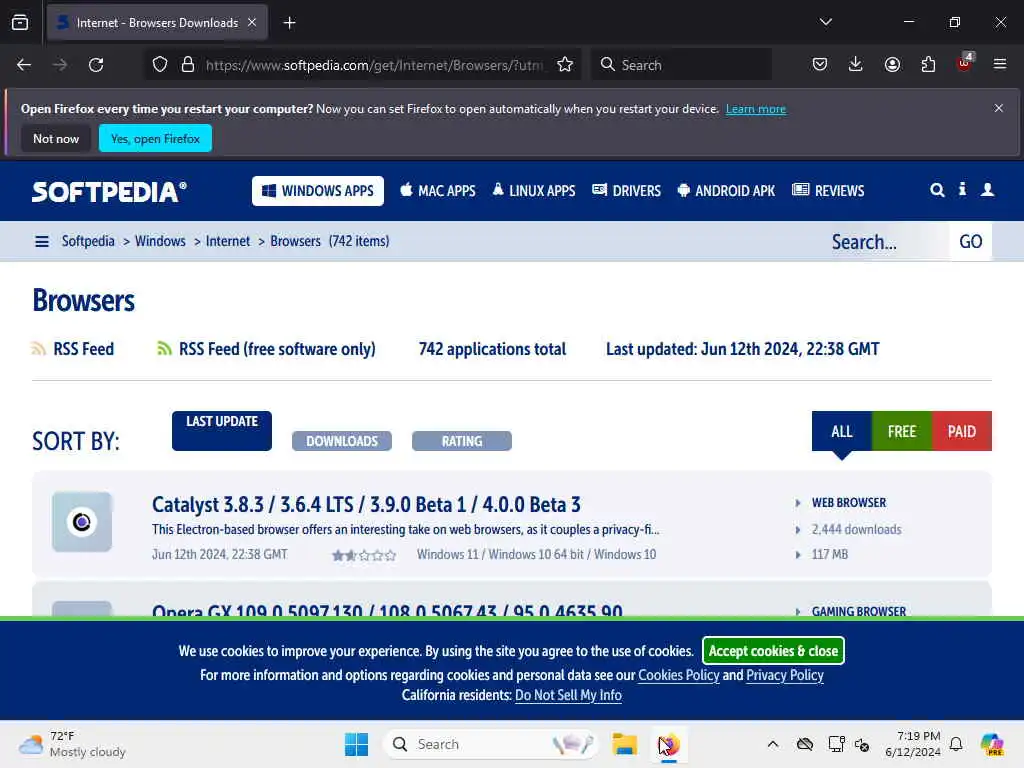
Task: Open the Firefox account icon
Action: point(892,65)
